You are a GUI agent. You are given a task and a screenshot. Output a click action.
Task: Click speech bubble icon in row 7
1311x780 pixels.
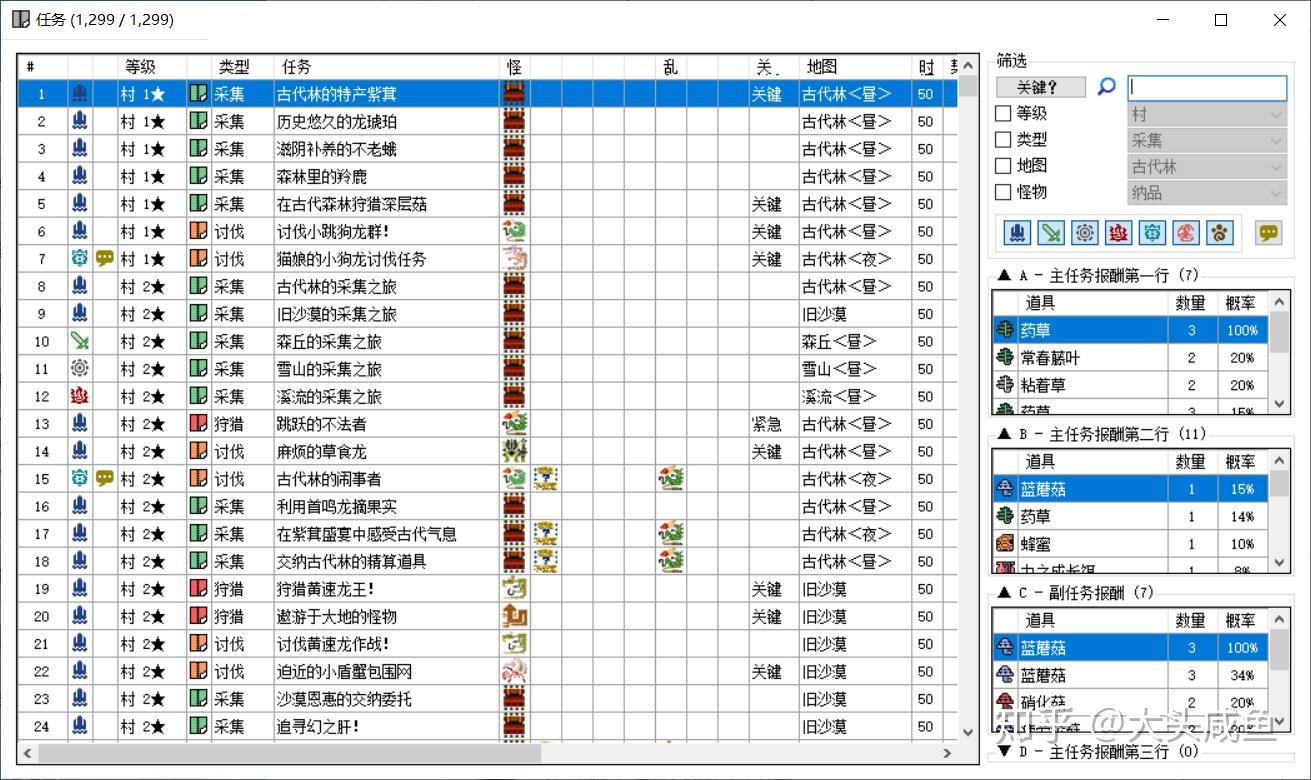click(x=105, y=258)
